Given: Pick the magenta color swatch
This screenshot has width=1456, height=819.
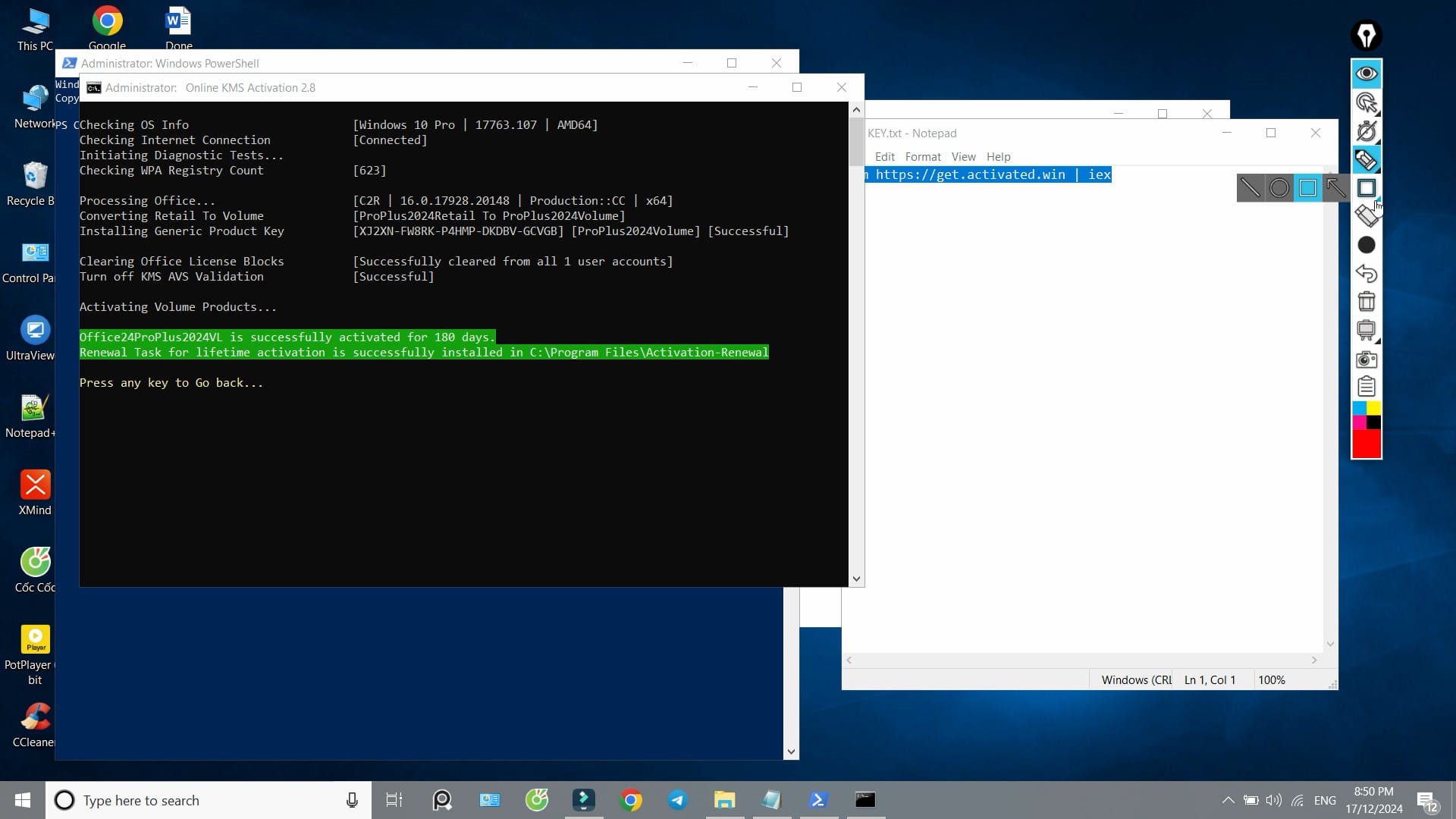Looking at the screenshot, I should (1360, 422).
